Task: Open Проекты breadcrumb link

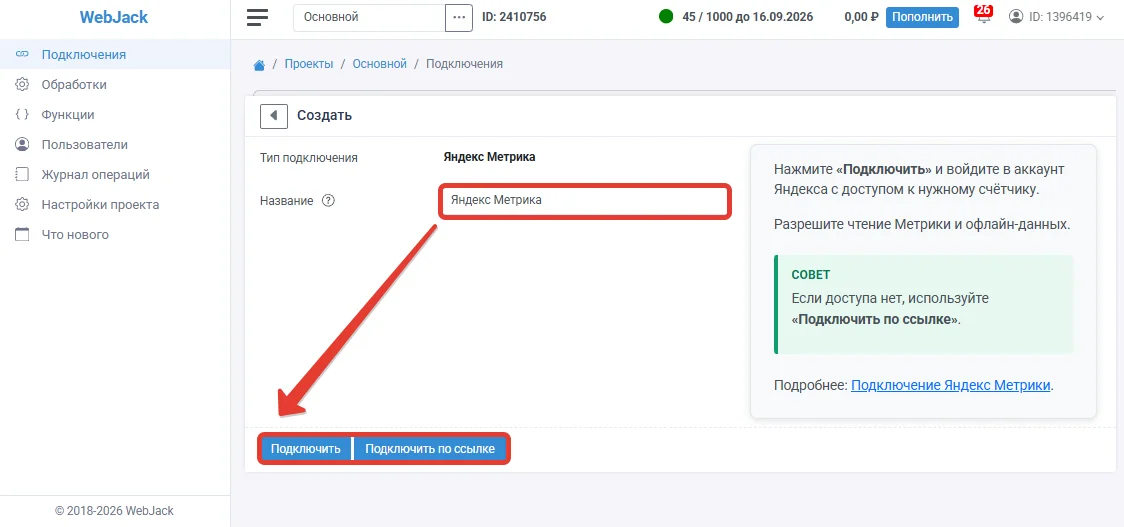Action: [x=309, y=64]
